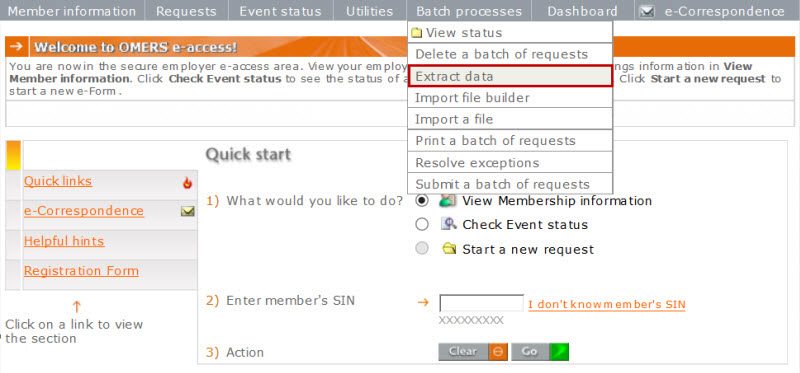Select the View Membership information radio button

[x=422, y=201]
